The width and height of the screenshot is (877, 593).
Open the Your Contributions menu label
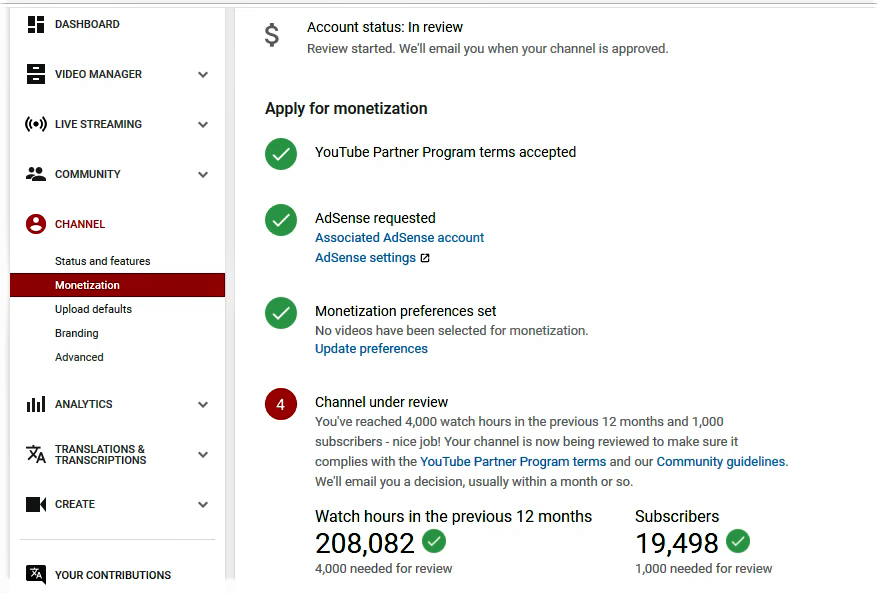(x=113, y=575)
